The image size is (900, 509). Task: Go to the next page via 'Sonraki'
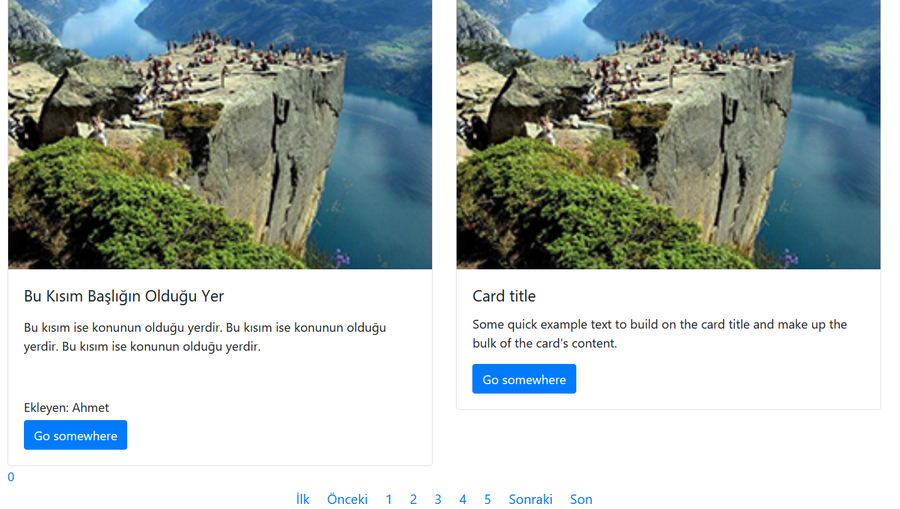[x=530, y=499]
